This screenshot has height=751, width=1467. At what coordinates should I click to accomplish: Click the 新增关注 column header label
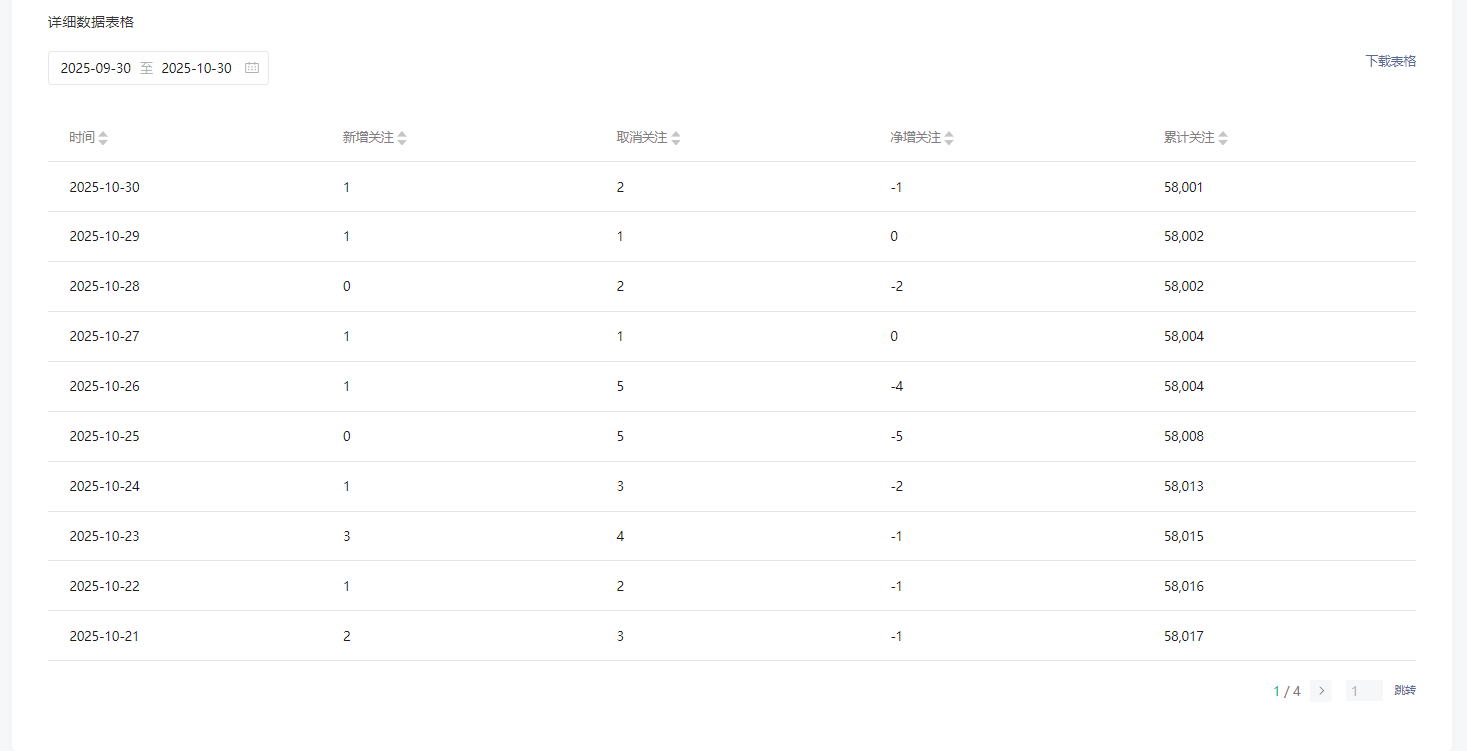368,138
